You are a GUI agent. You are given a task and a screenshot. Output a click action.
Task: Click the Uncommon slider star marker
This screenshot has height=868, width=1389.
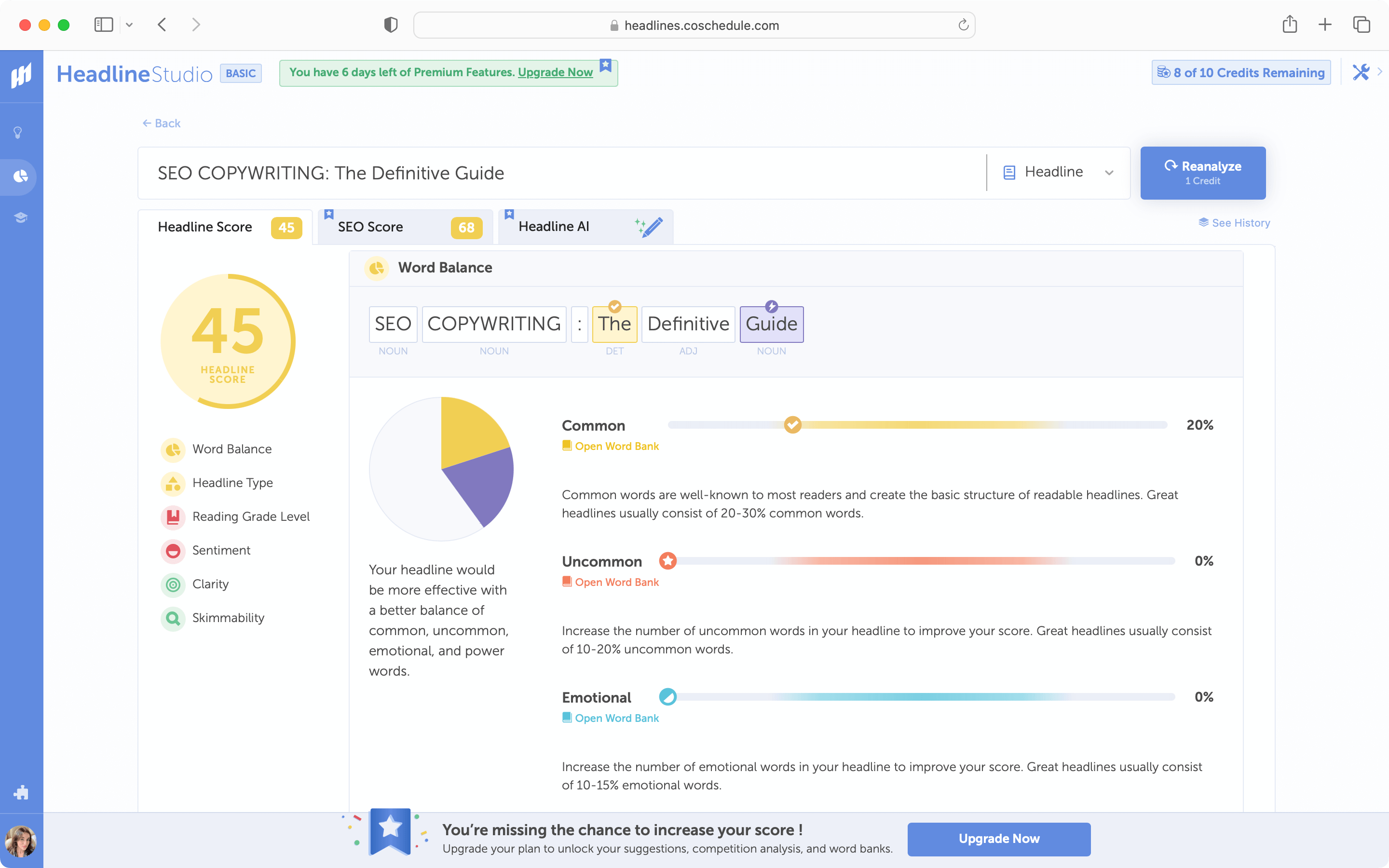pyautogui.click(x=667, y=561)
